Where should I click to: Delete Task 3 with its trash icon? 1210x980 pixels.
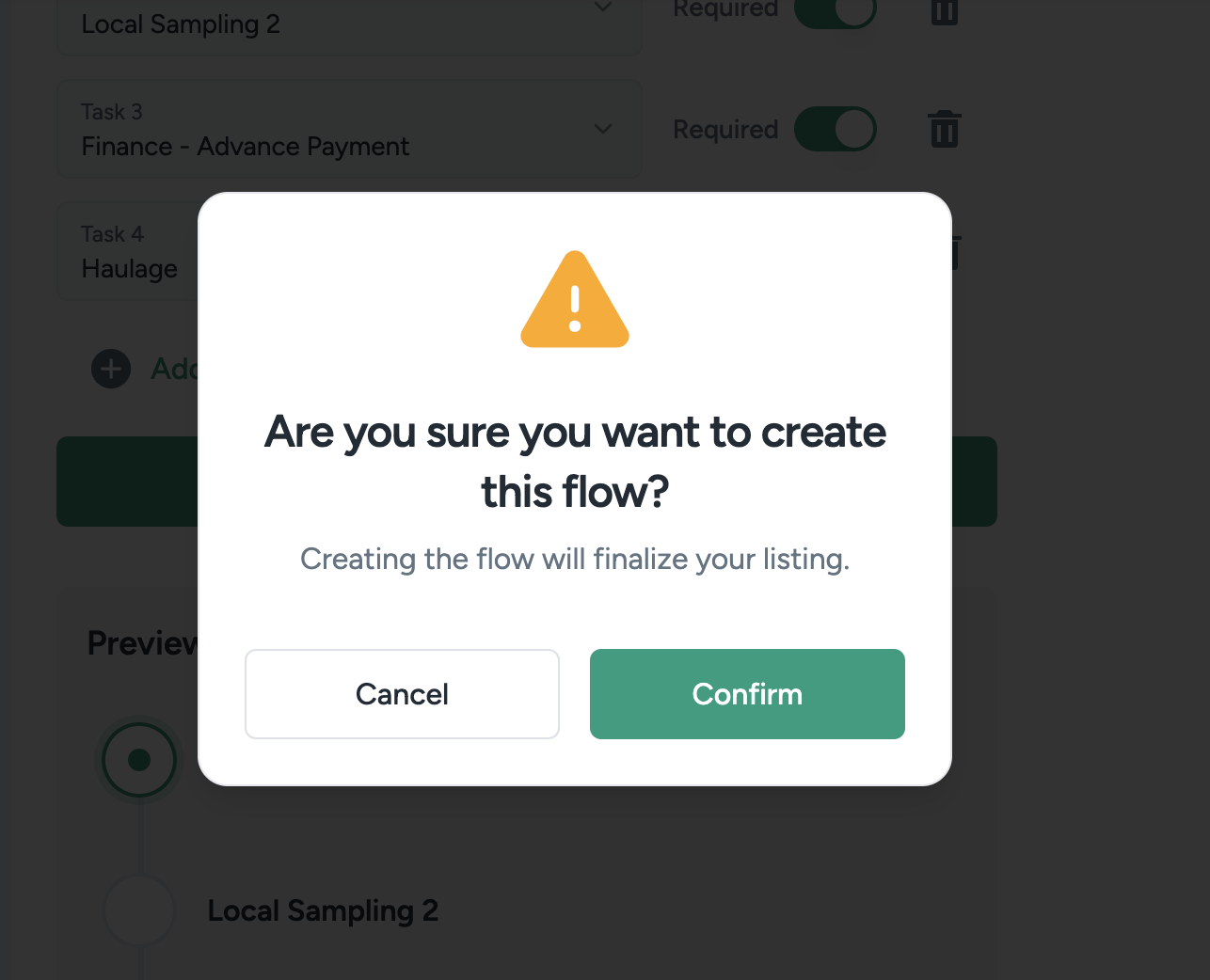[x=944, y=130]
